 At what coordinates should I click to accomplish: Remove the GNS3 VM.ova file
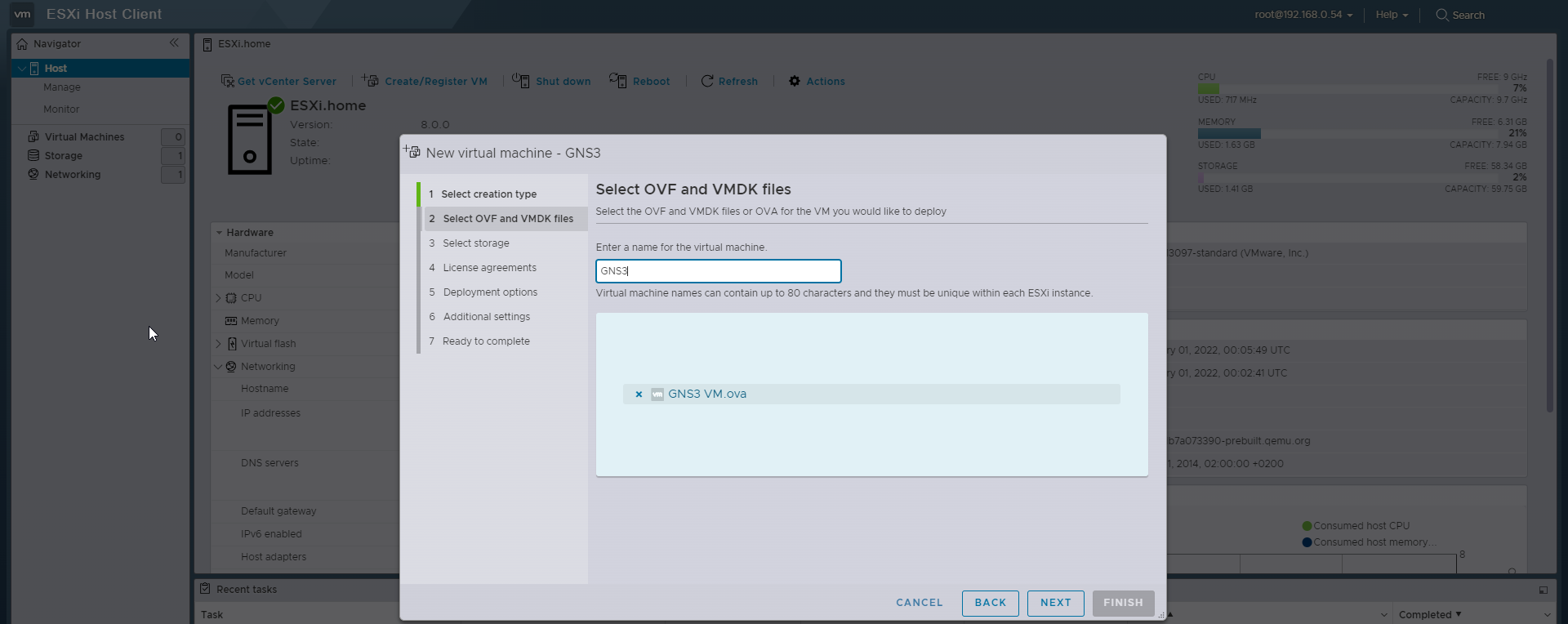(x=639, y=394)
